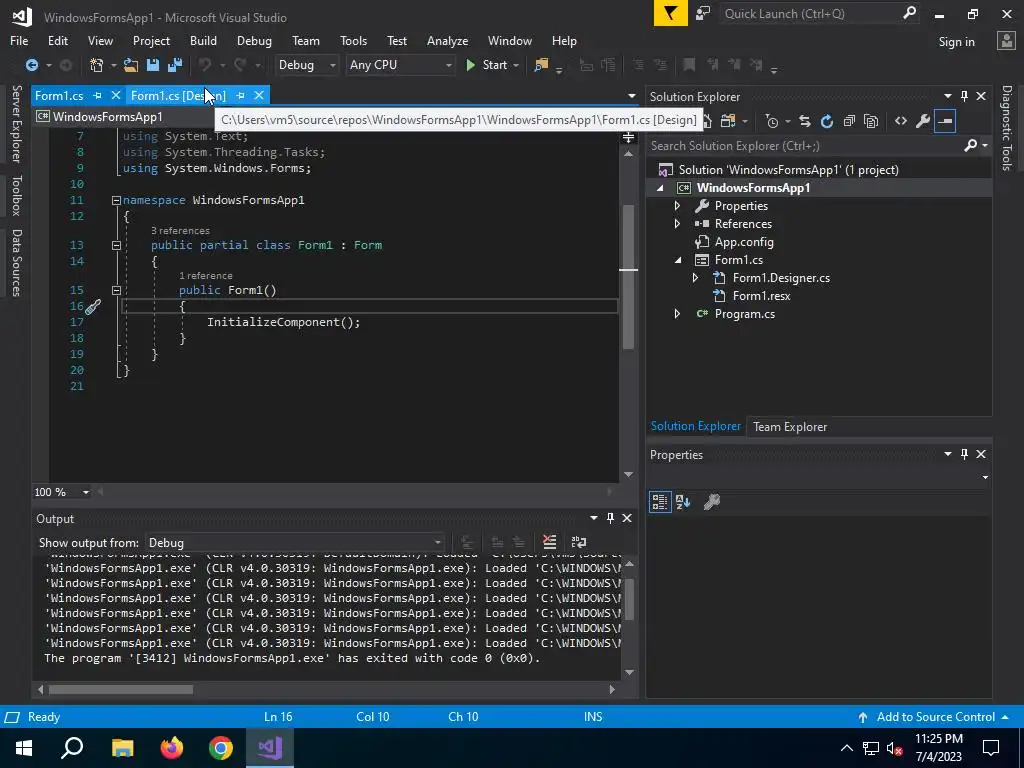Click the View Code icon in Solution Explorer
Viewport: 1024px width, 768px height.
[901, 121]
